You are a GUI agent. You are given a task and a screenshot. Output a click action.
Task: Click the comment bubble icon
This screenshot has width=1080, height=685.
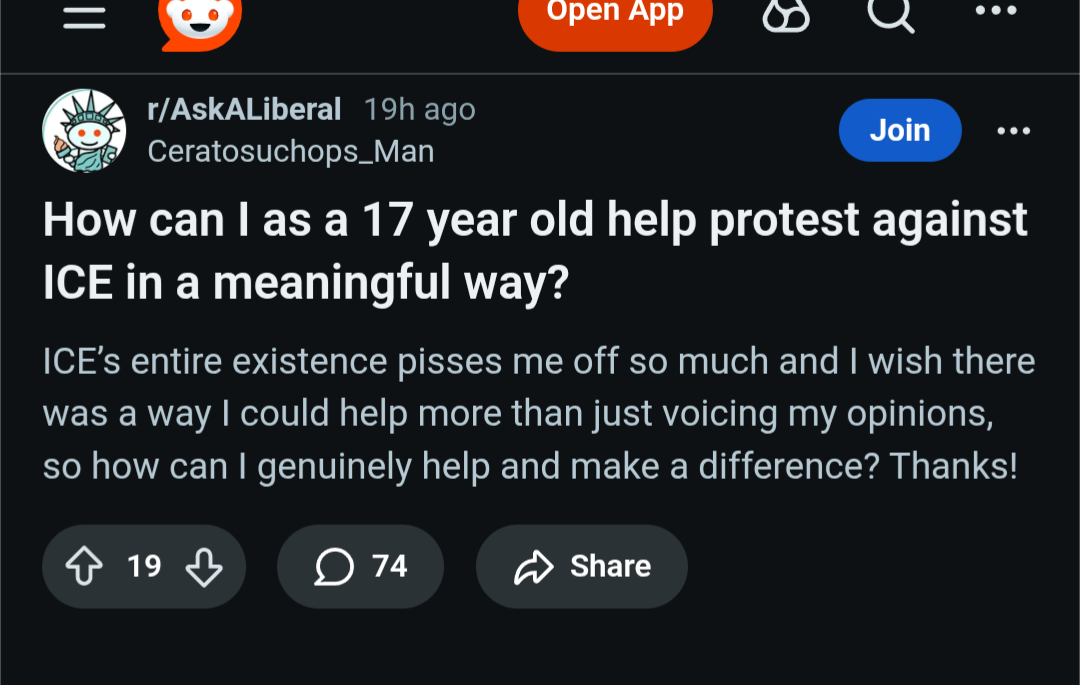[x=334, y=567]
